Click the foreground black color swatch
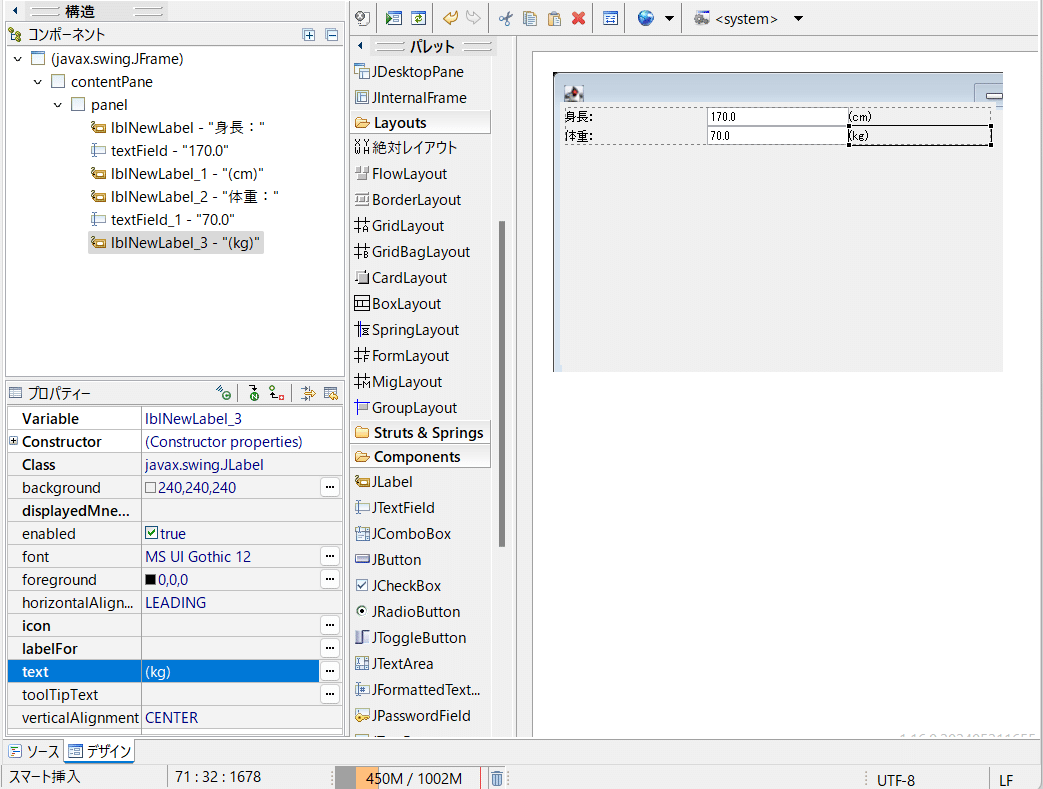Viewport: 1043px width, 789px height. click(150, 579)
